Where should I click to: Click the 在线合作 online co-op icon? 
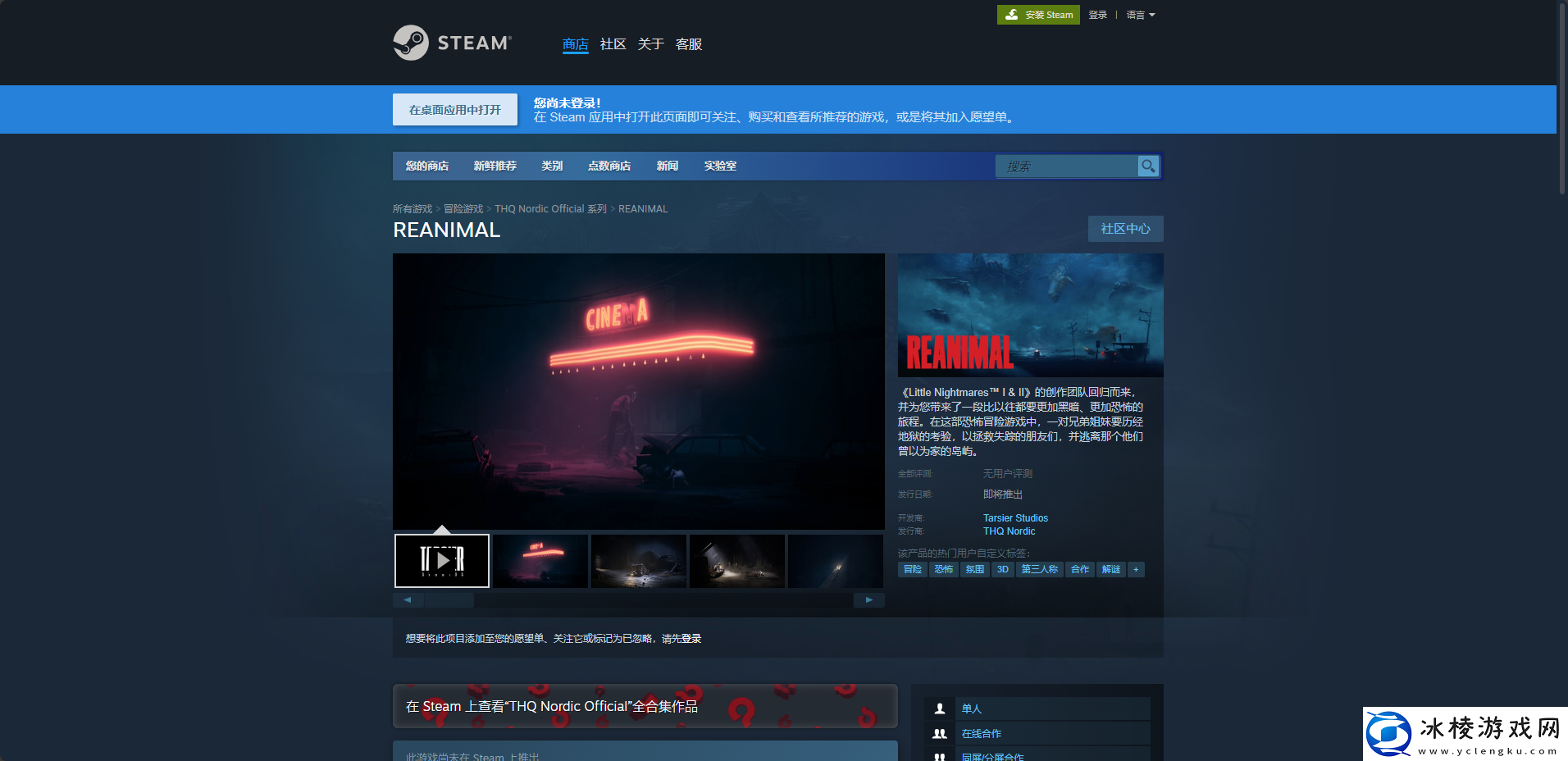[x=940, y=734]
